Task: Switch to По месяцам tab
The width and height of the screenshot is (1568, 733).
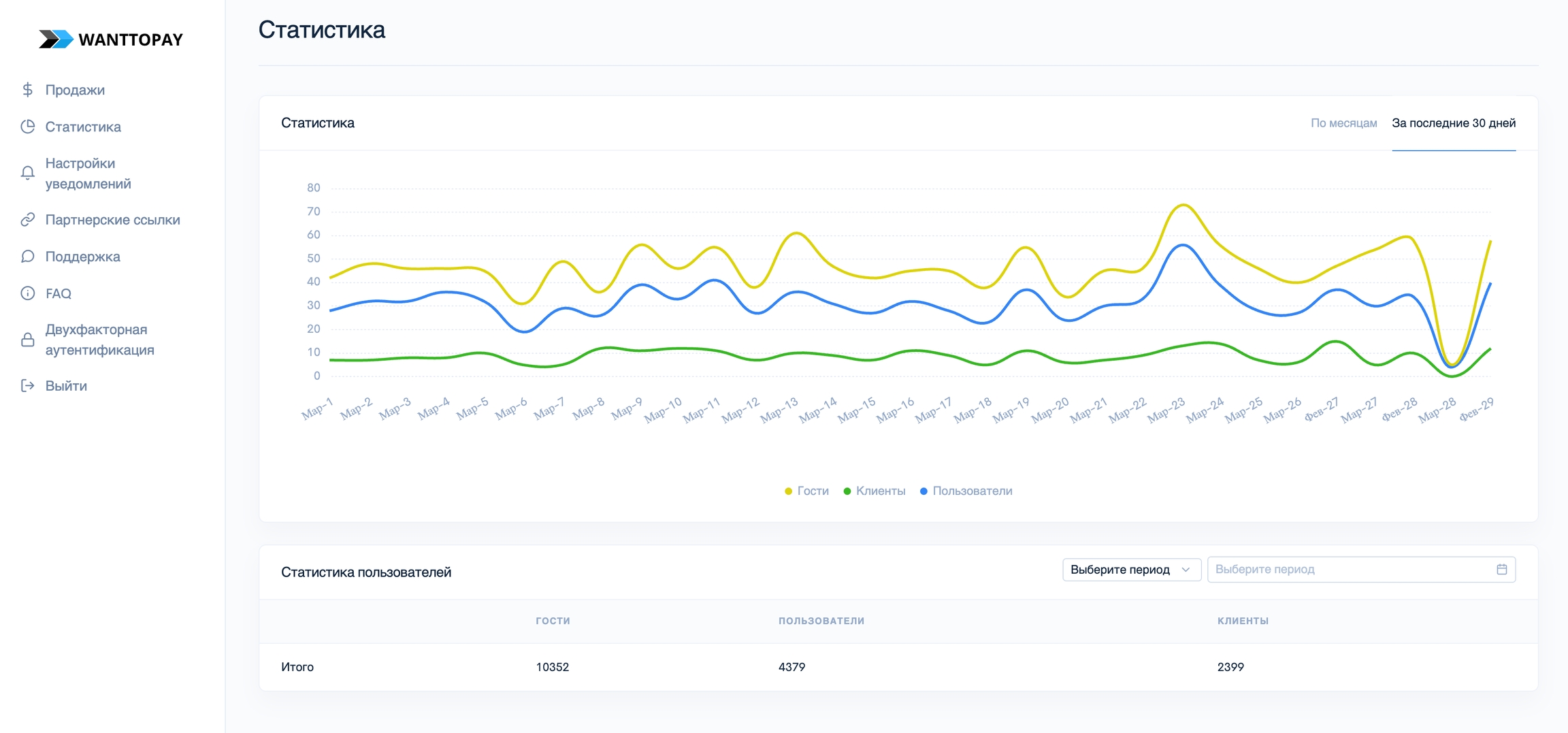Action: 1343,123
